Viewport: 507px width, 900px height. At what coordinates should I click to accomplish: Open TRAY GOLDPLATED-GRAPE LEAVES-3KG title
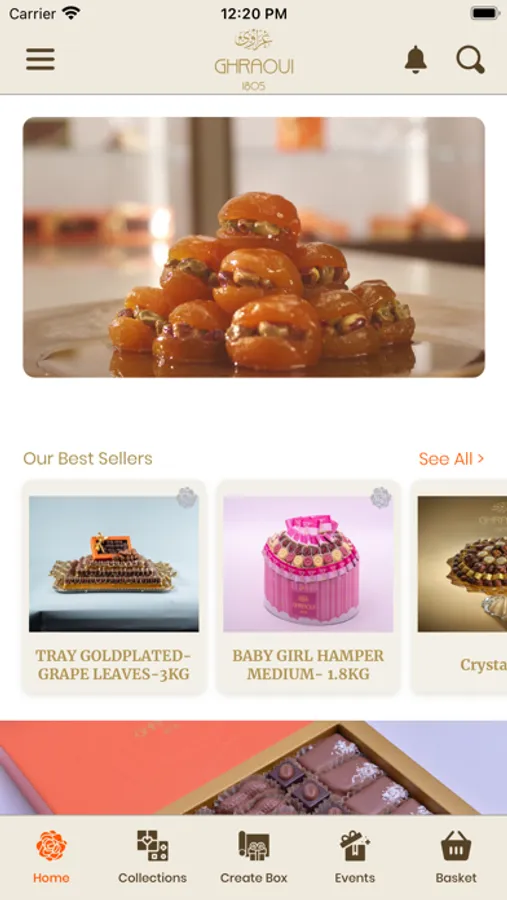pyautogui.click(x=114, y=664)
